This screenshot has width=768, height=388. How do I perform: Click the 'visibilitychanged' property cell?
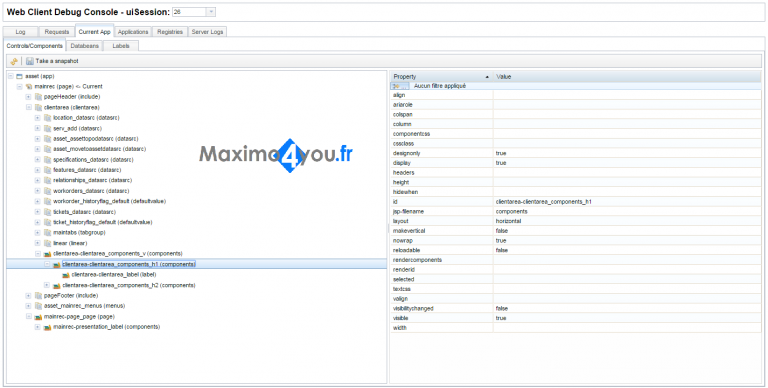tap(442, 309)
